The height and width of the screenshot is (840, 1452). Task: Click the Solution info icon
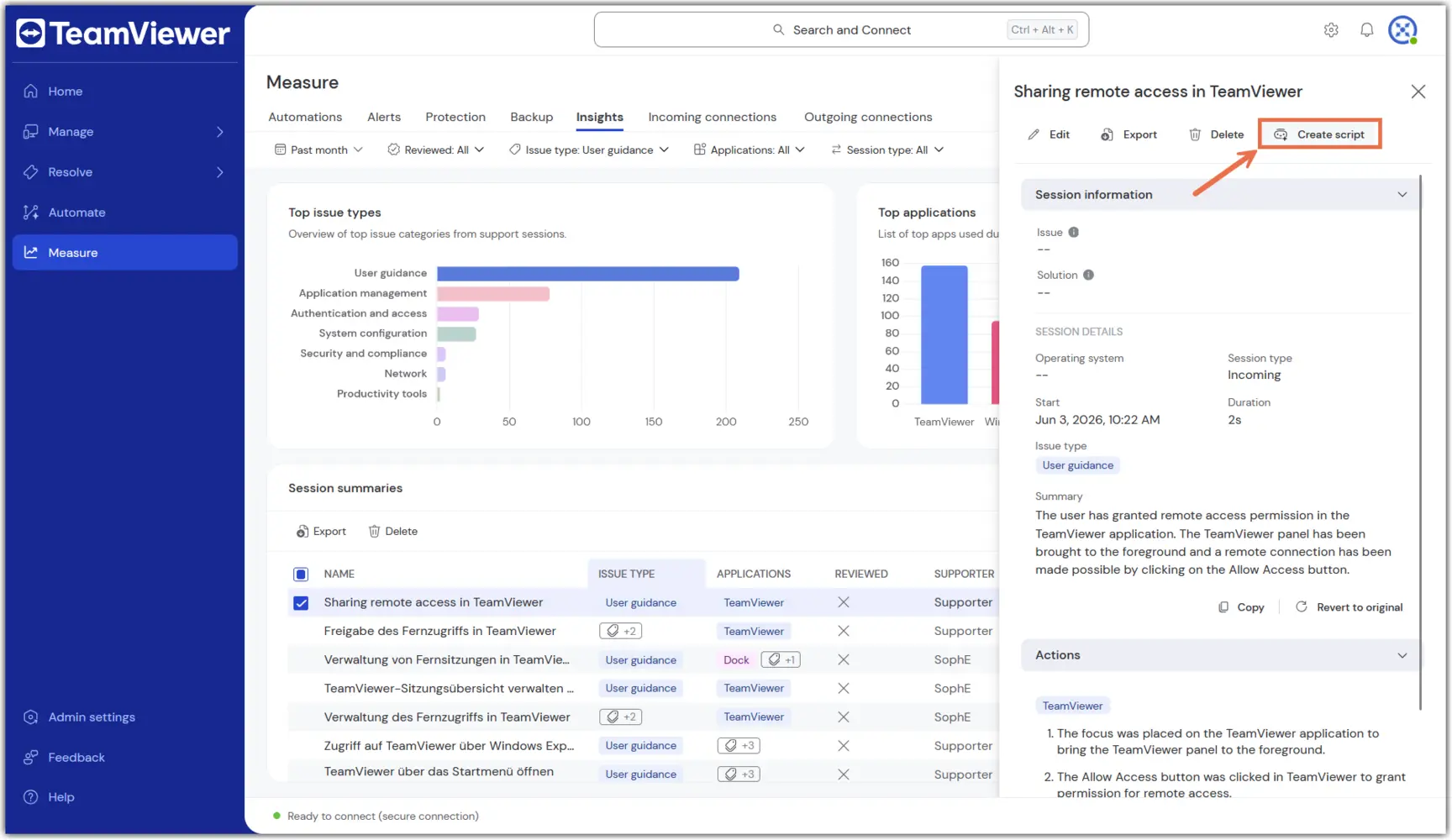pyautogui.click(x=1088, y=276)
